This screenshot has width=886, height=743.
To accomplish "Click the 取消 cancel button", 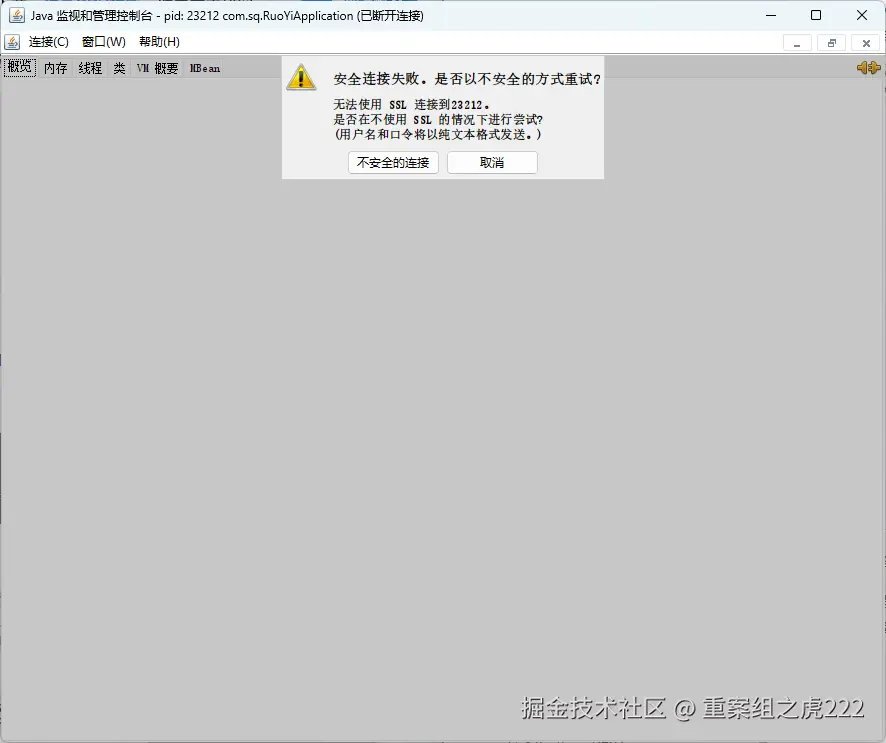I will click(491, 162).
